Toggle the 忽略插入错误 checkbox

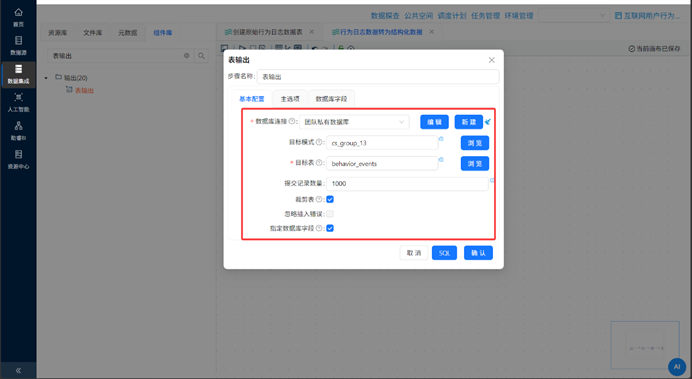(x=330, y=214)
